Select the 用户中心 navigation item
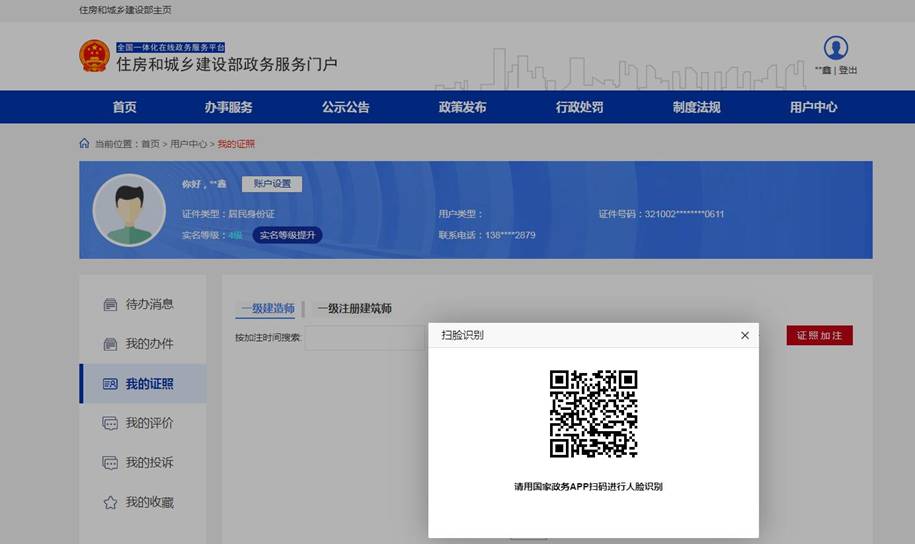The image size is (915, 544). (813, 107)
